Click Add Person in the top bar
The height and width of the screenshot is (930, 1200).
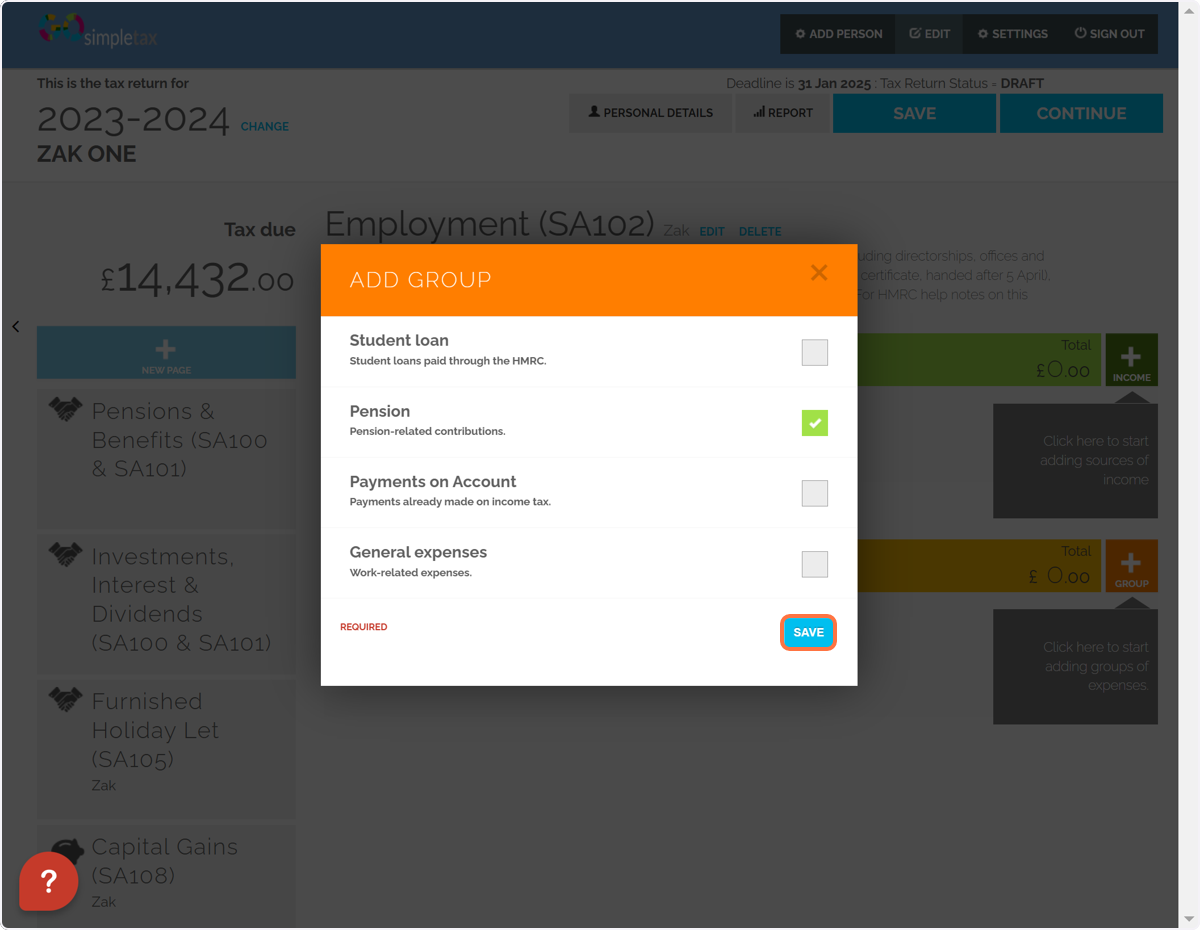838,34
